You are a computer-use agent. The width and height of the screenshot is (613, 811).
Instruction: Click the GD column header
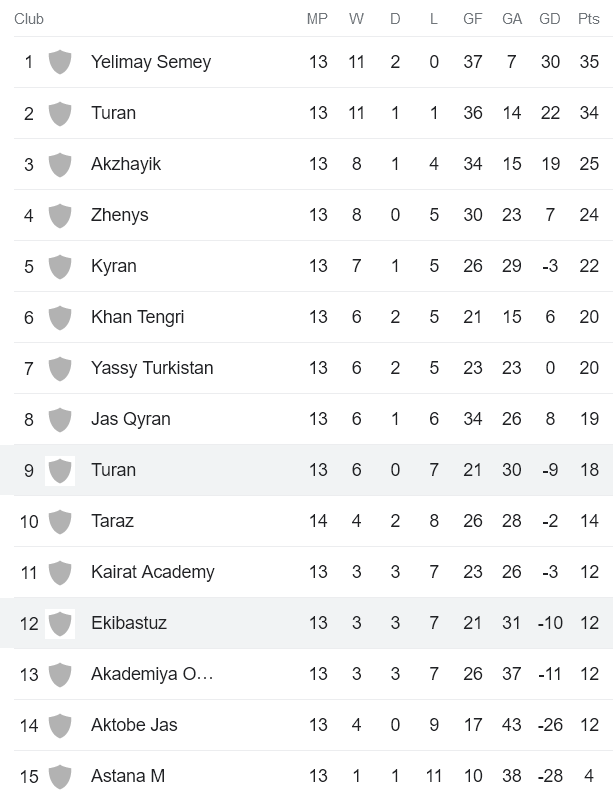[549, 17]
